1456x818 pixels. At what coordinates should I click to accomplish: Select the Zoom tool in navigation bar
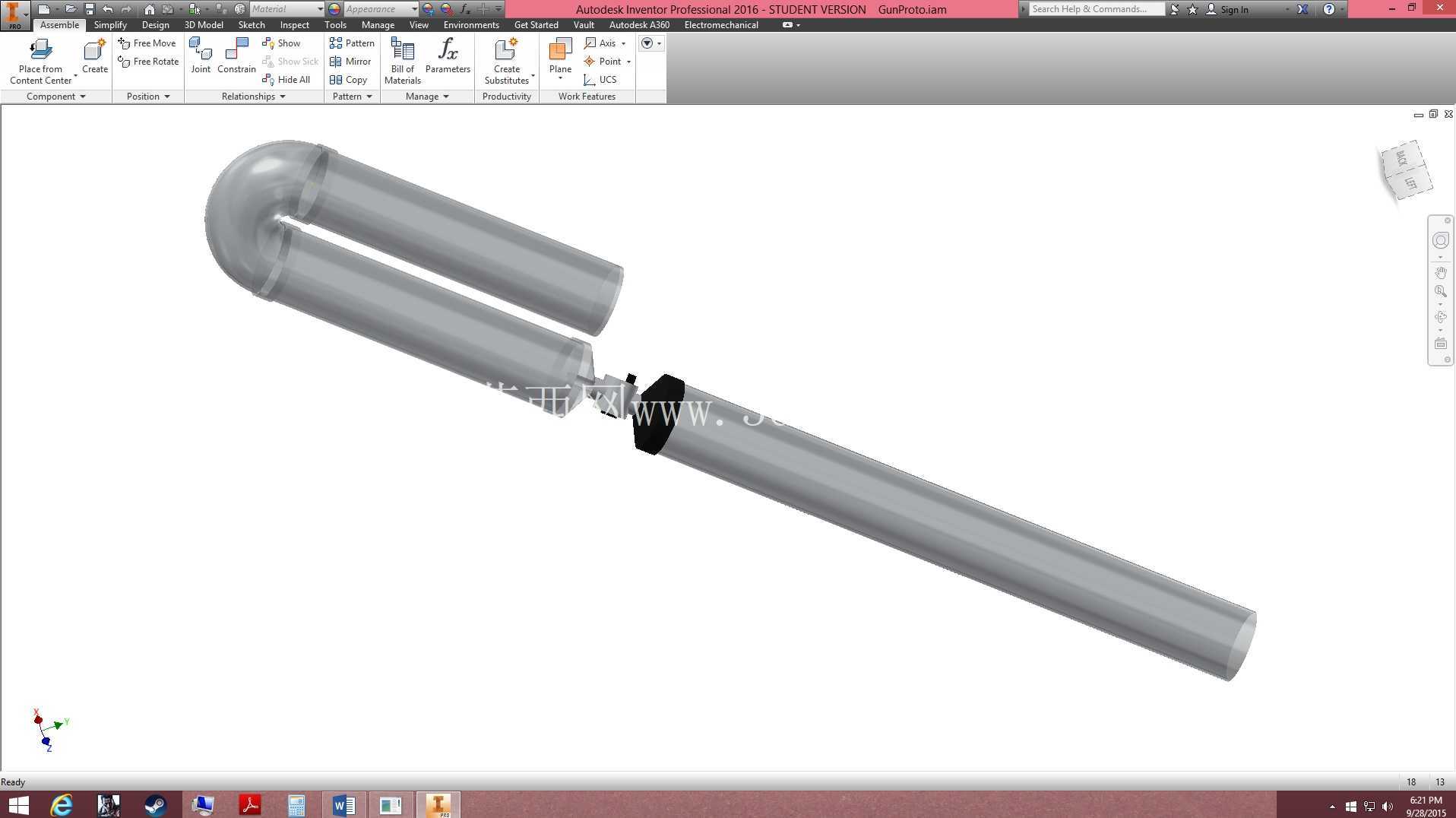click(1440, 291)
